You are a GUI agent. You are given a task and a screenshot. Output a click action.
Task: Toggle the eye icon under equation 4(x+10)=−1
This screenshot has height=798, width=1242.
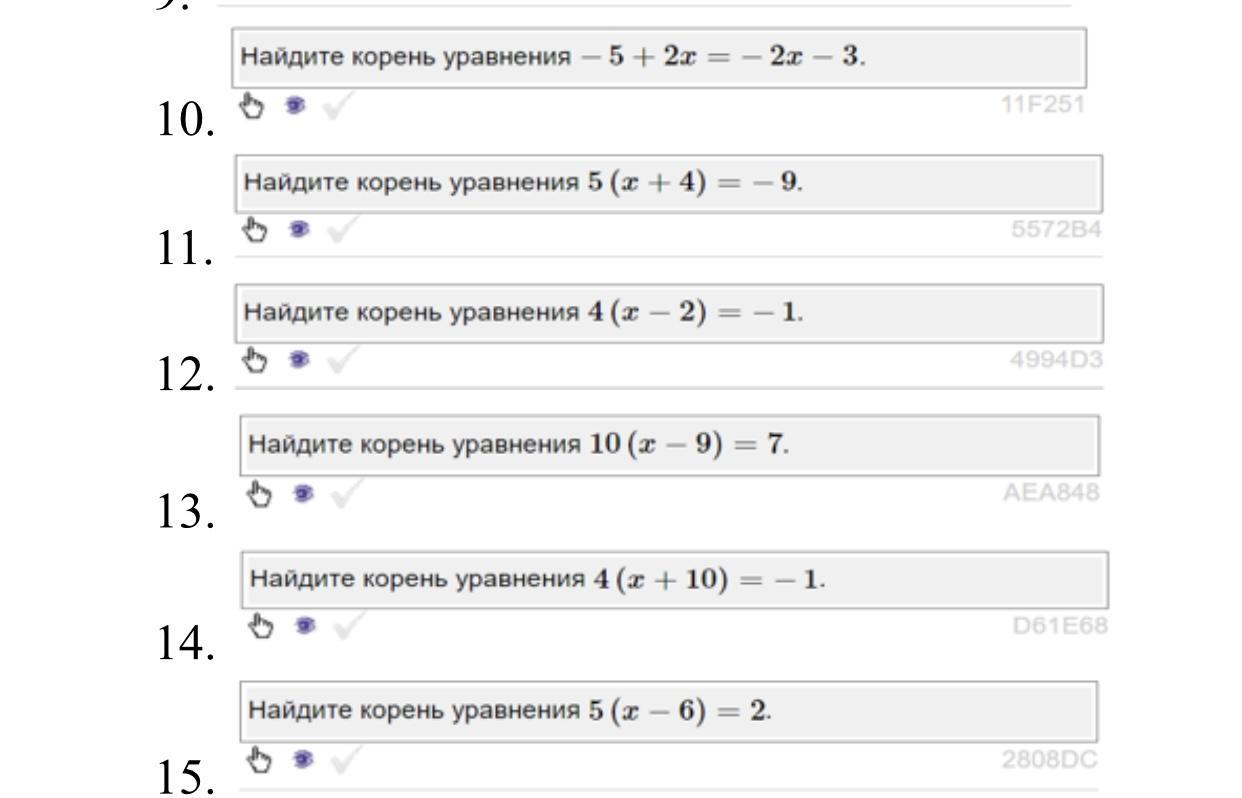[300, 626]
